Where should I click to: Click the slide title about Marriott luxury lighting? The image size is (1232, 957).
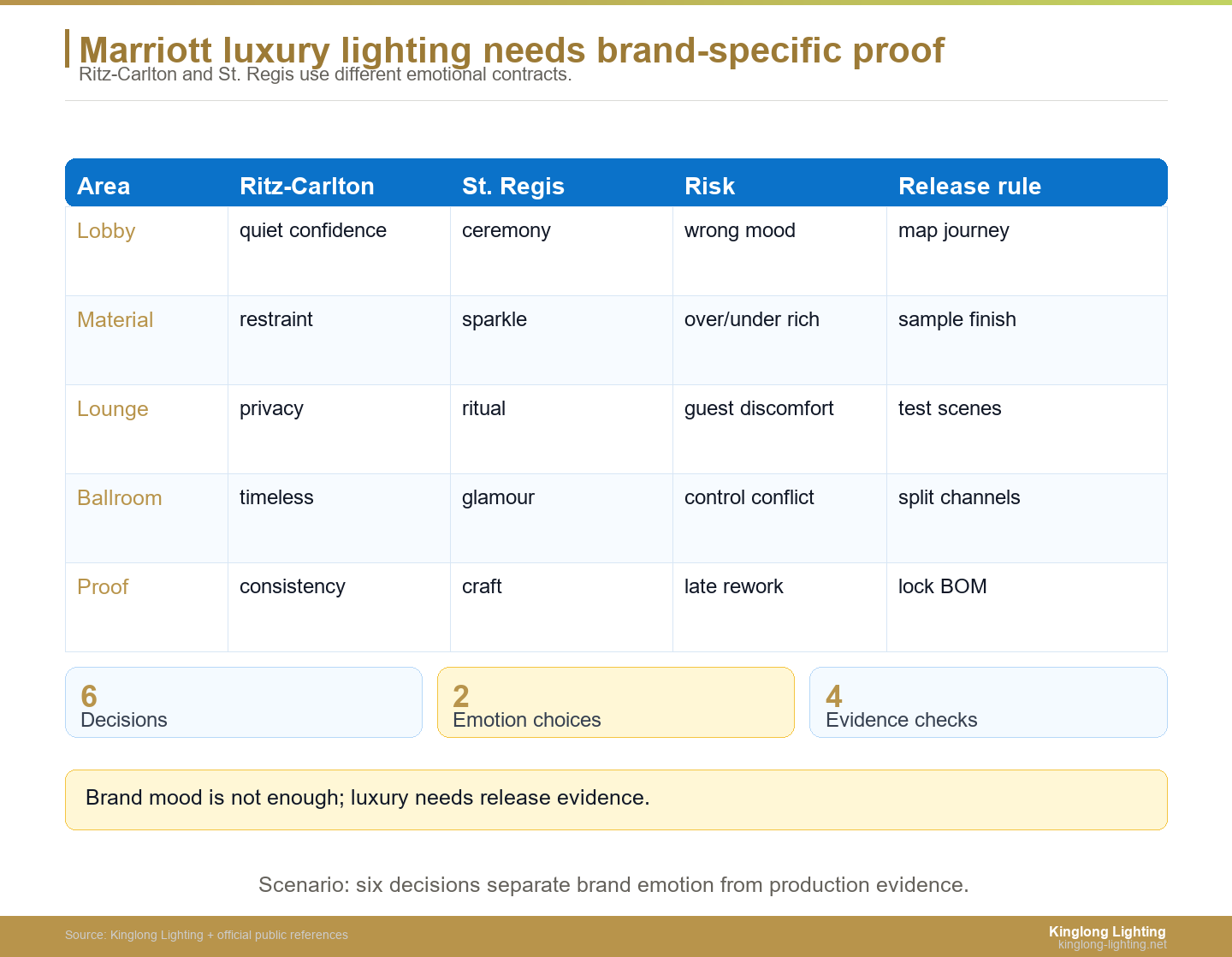point(512,51)
